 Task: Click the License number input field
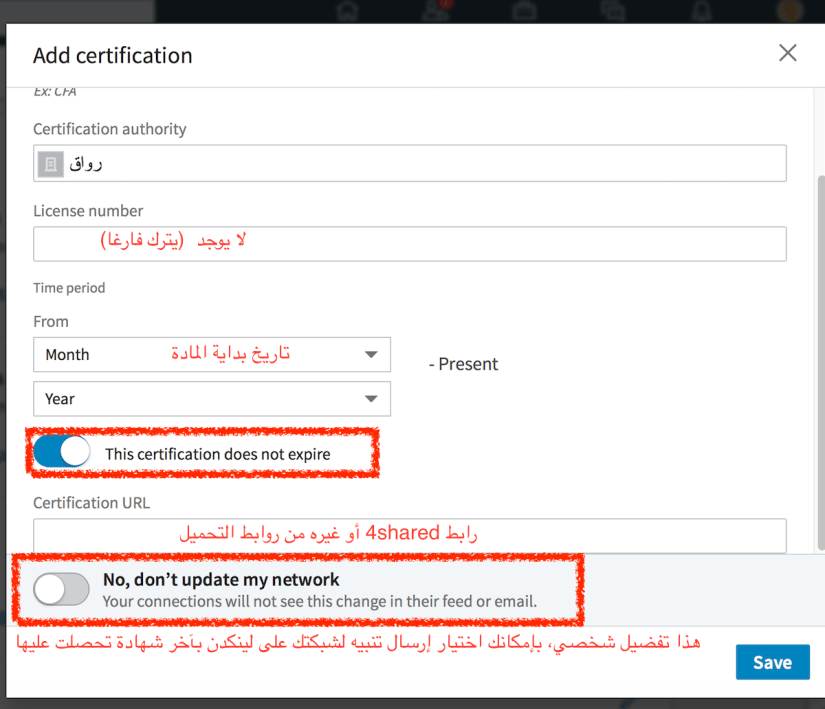[x=410, y=243]
